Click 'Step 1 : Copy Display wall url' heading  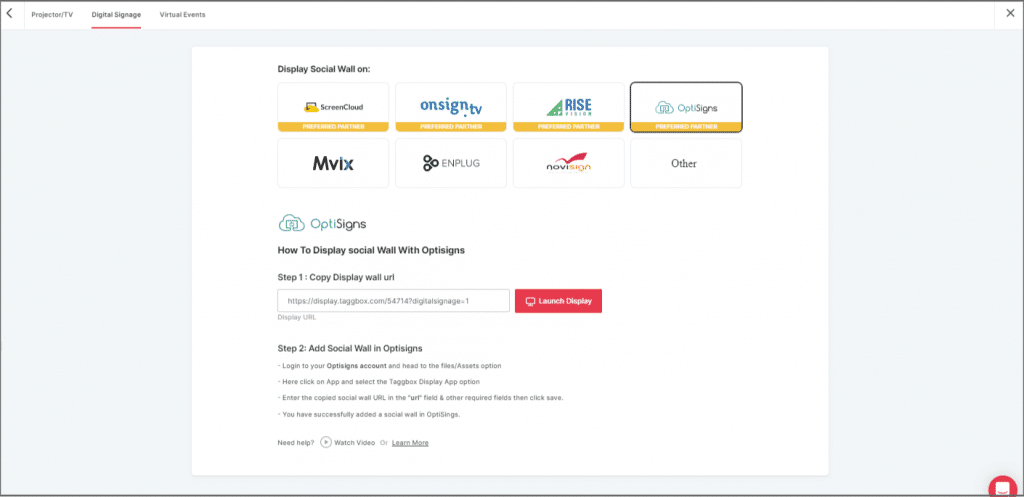tap(336, 277)
